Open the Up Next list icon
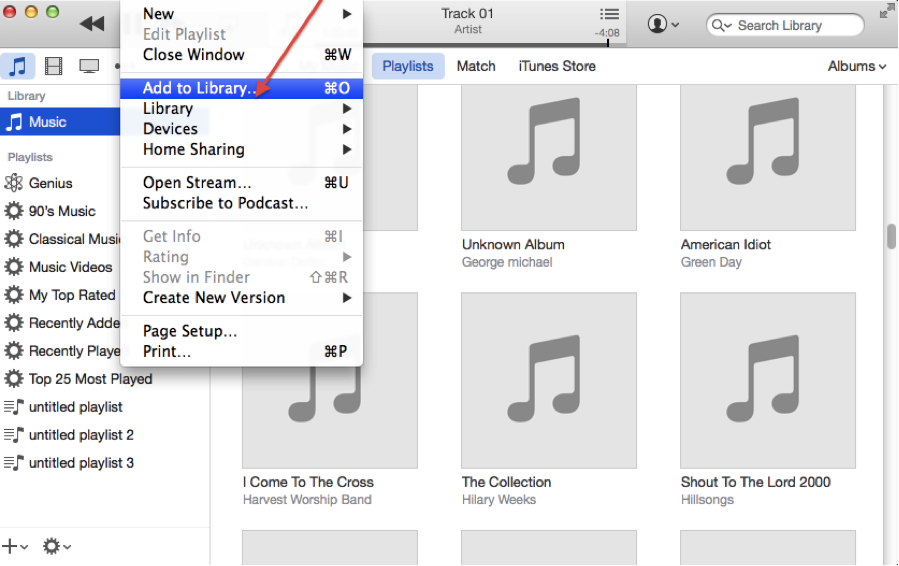The width and height of the screenshot is (899, 566). click(609, 14)
